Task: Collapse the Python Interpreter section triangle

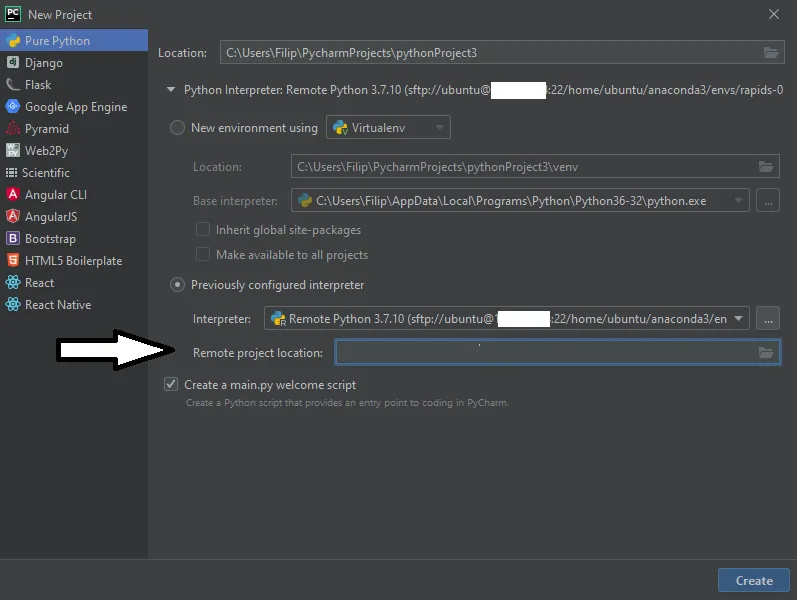Action: [171, 89]
